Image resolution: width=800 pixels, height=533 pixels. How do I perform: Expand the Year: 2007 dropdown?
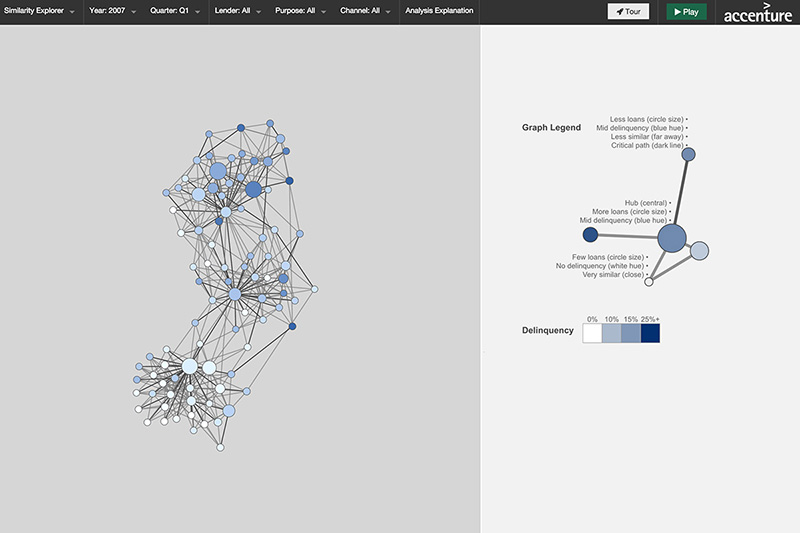[116, 12]
